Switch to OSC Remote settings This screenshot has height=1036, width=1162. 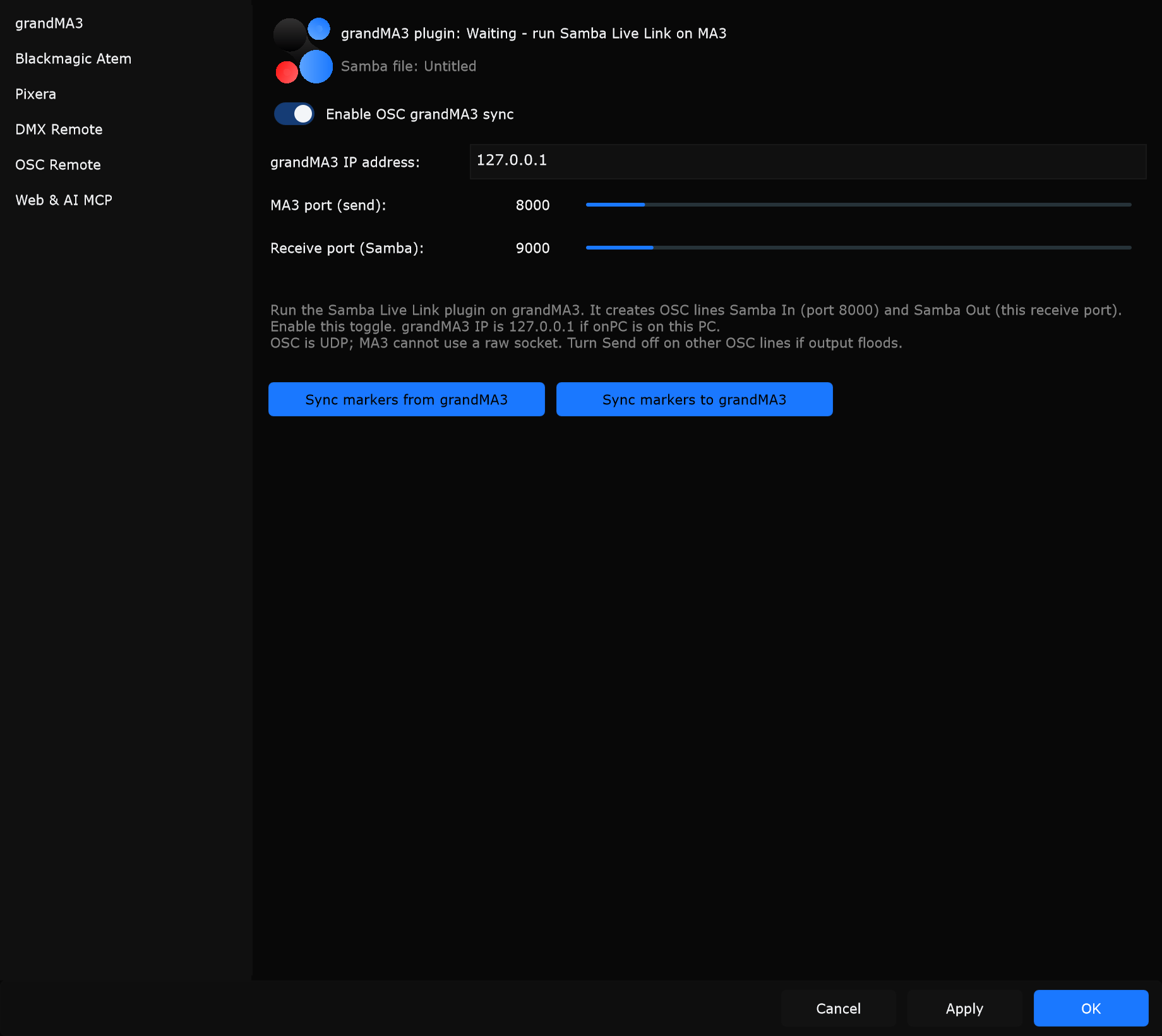click(58, 165)
